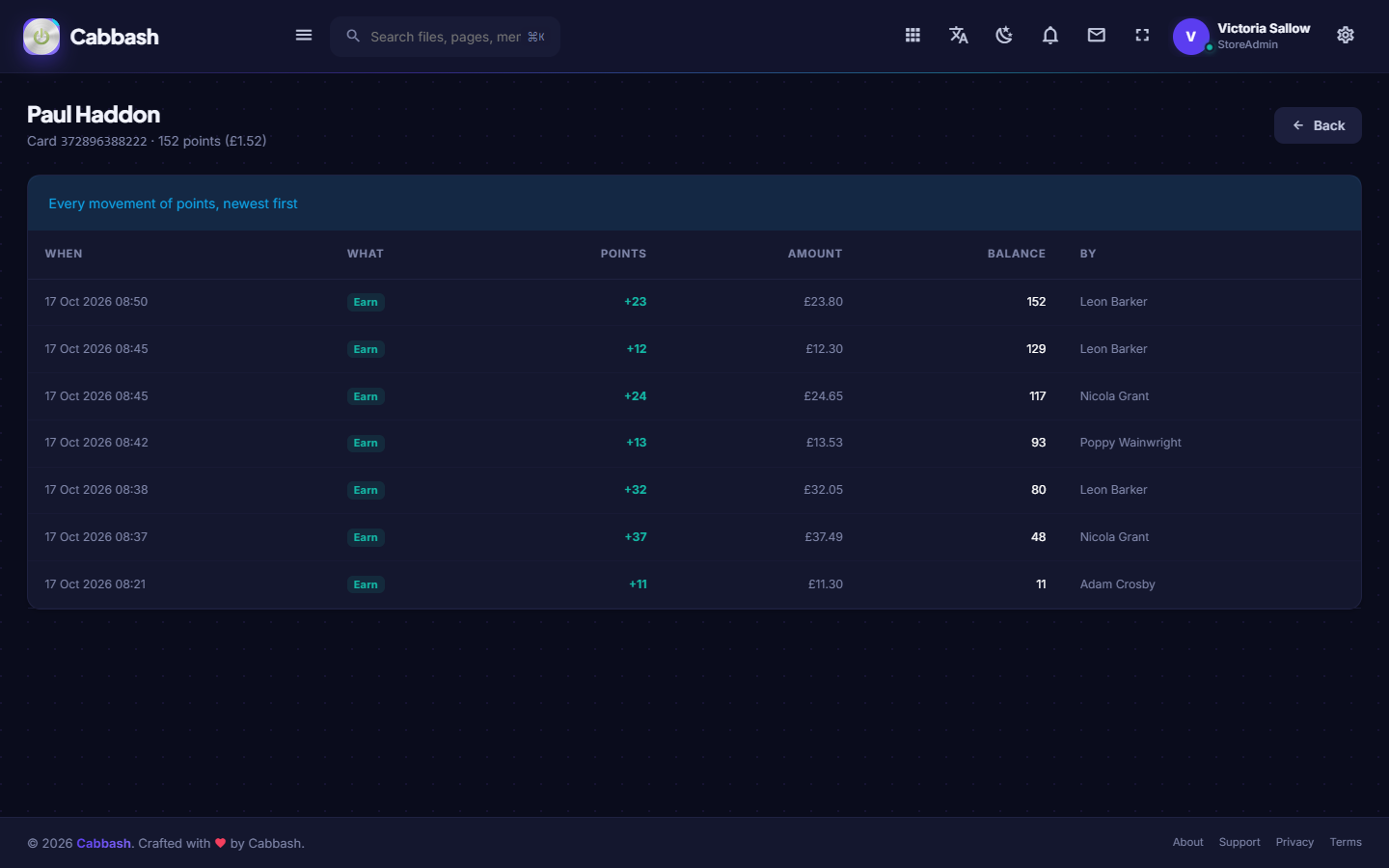Click the balance value 117
The height and width of the screenshot is (868, 1389).
[1038, 396]
